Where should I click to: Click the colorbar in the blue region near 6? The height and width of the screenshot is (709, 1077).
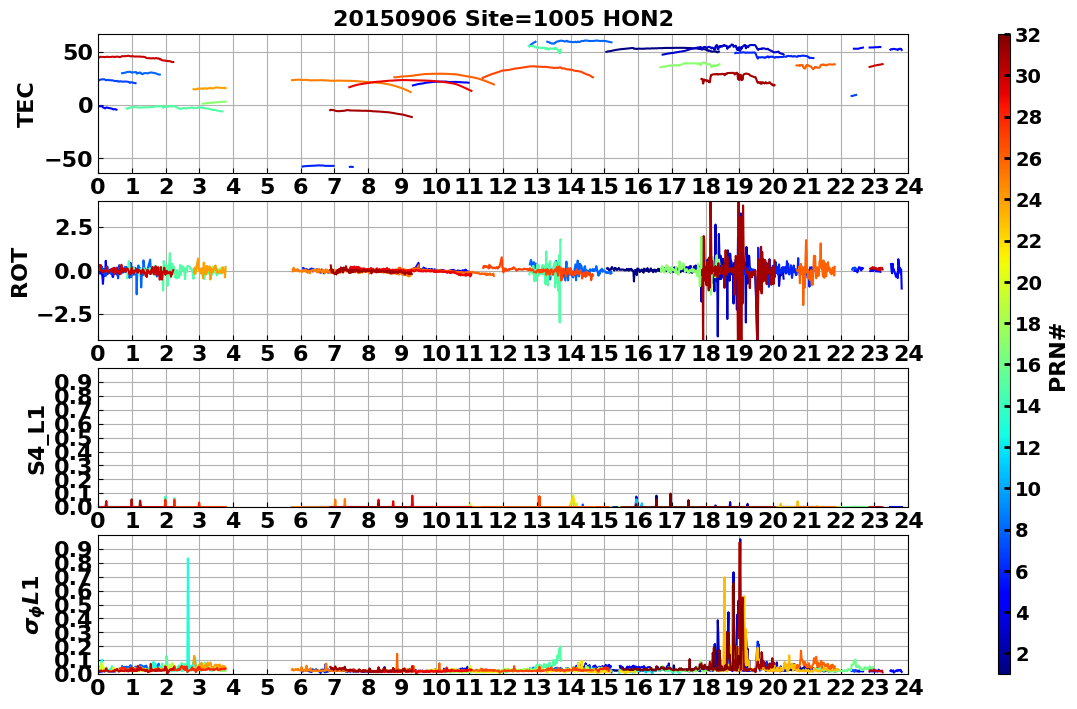(1004, 571)
